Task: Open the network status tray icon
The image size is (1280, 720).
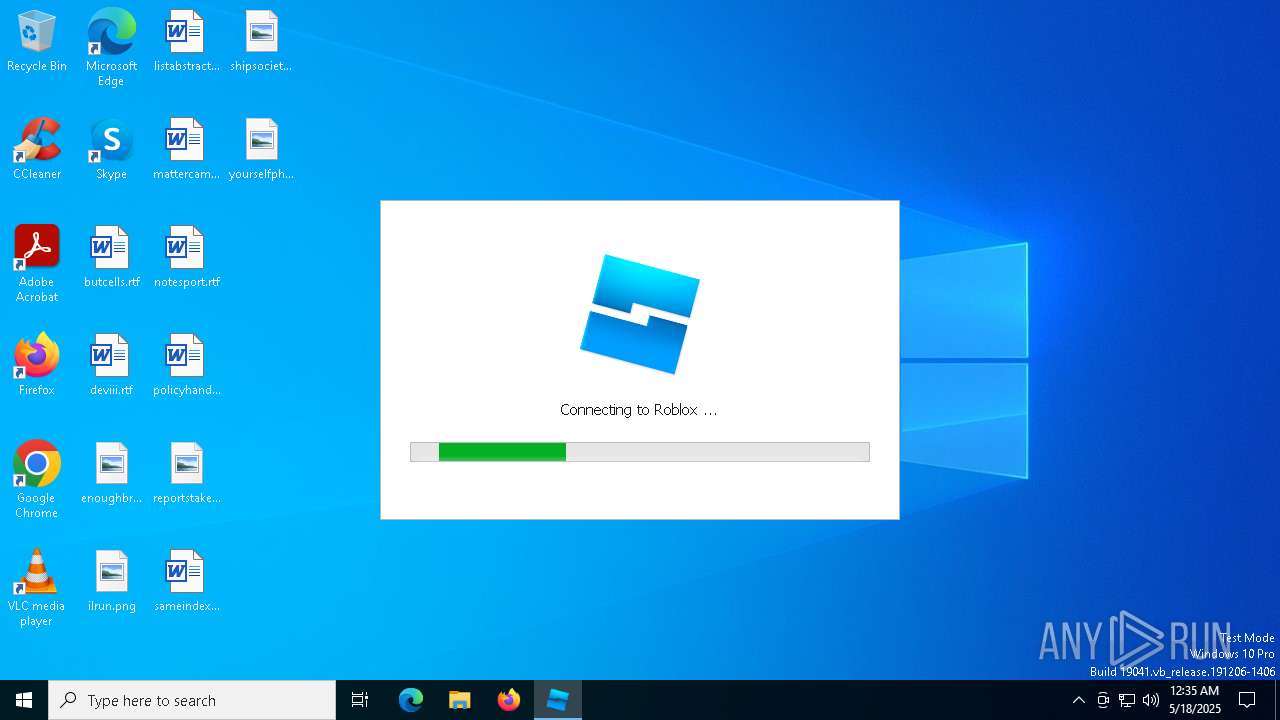Action: [1127, 700]
